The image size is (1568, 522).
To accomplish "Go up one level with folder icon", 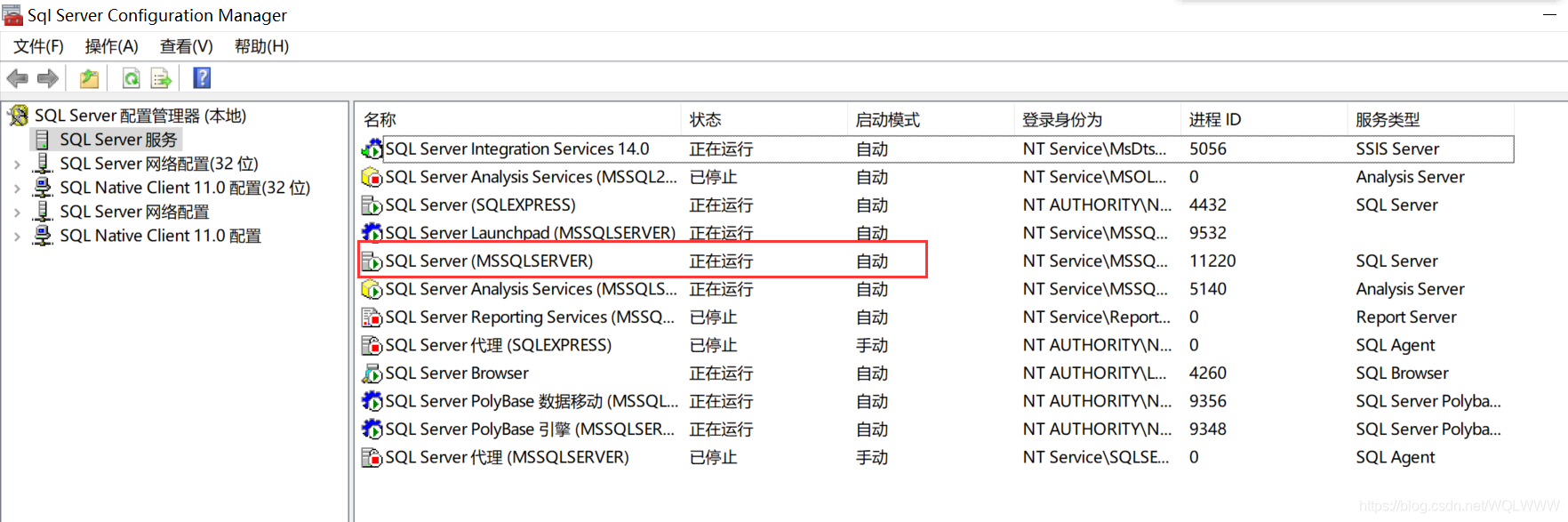I will click(x=89, y=78).
